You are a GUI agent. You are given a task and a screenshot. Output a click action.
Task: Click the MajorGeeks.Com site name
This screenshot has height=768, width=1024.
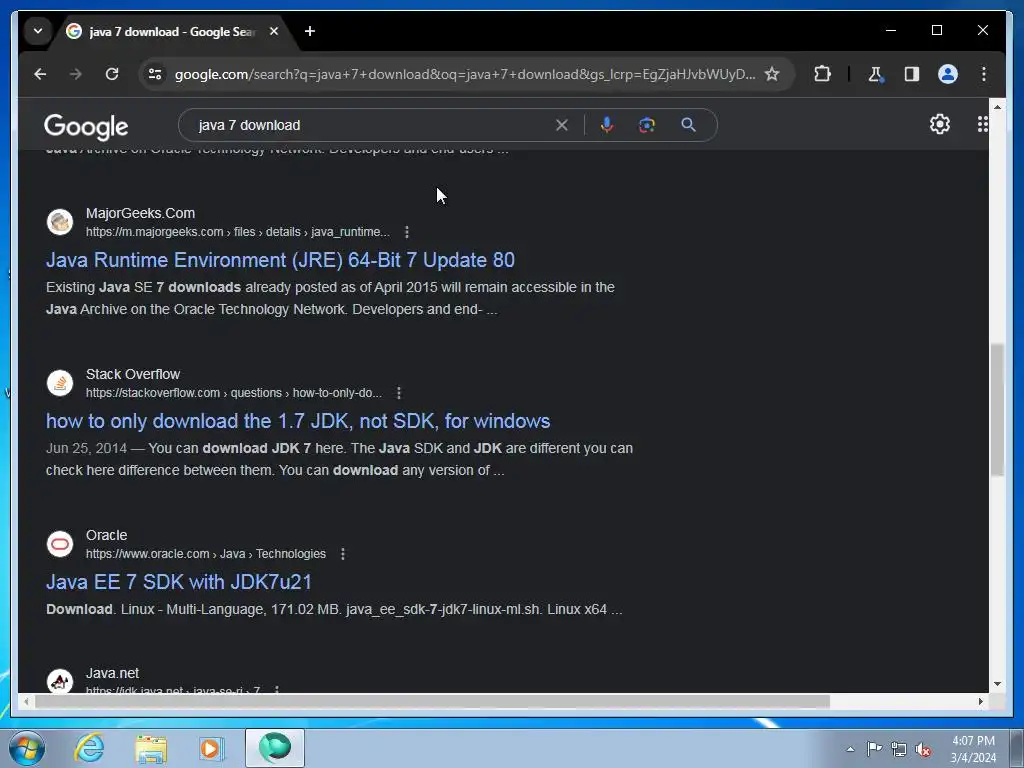[140, 213]
